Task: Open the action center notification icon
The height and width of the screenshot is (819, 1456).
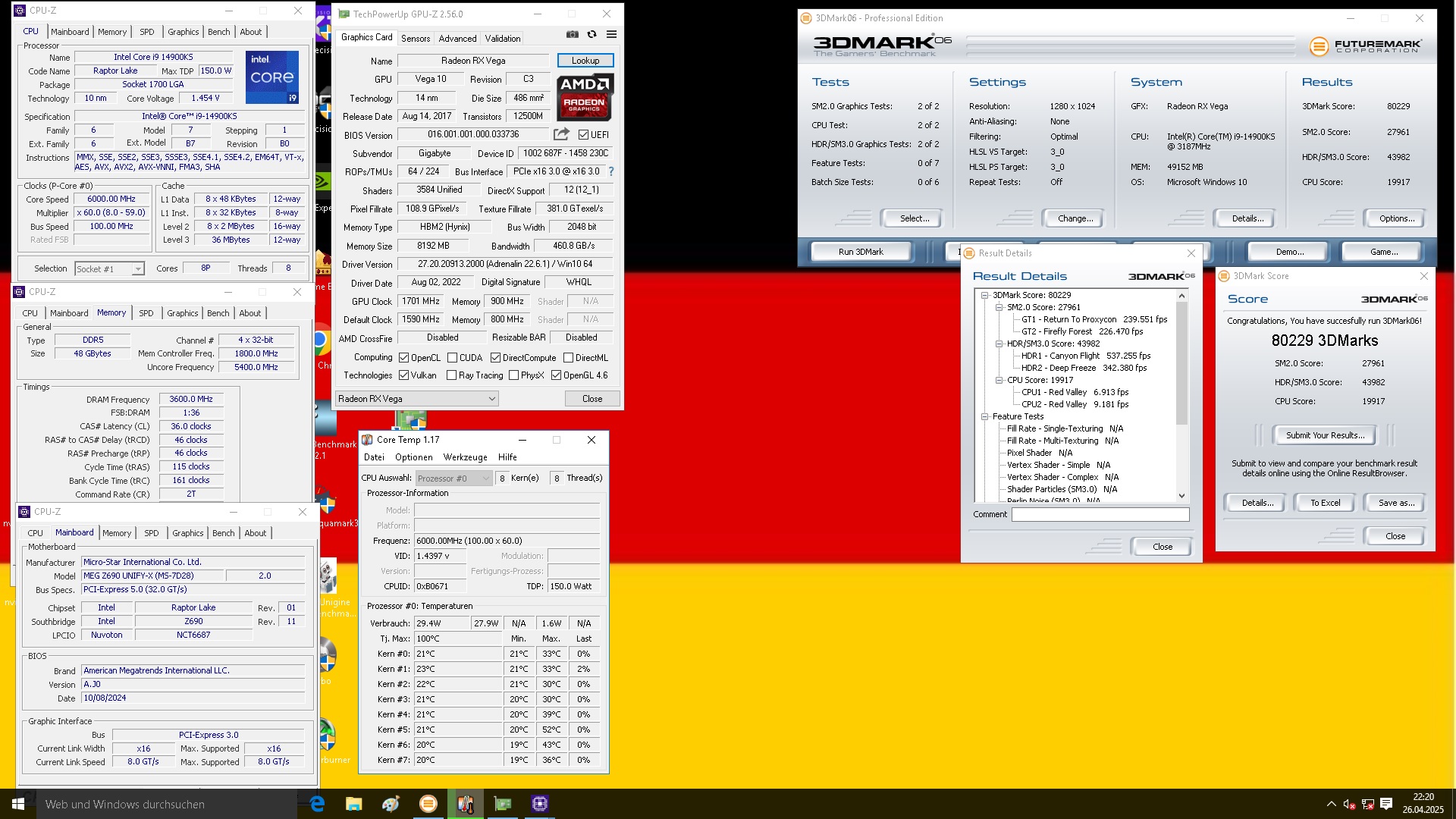Action: [1386, 804]
